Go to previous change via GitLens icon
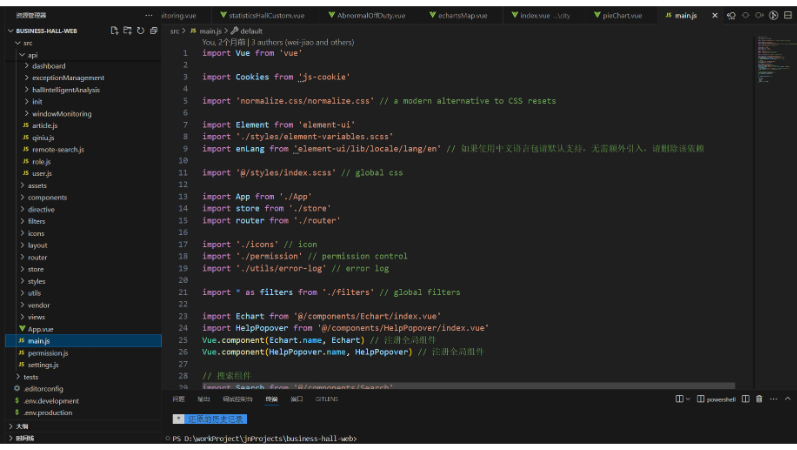 (746, 15)
